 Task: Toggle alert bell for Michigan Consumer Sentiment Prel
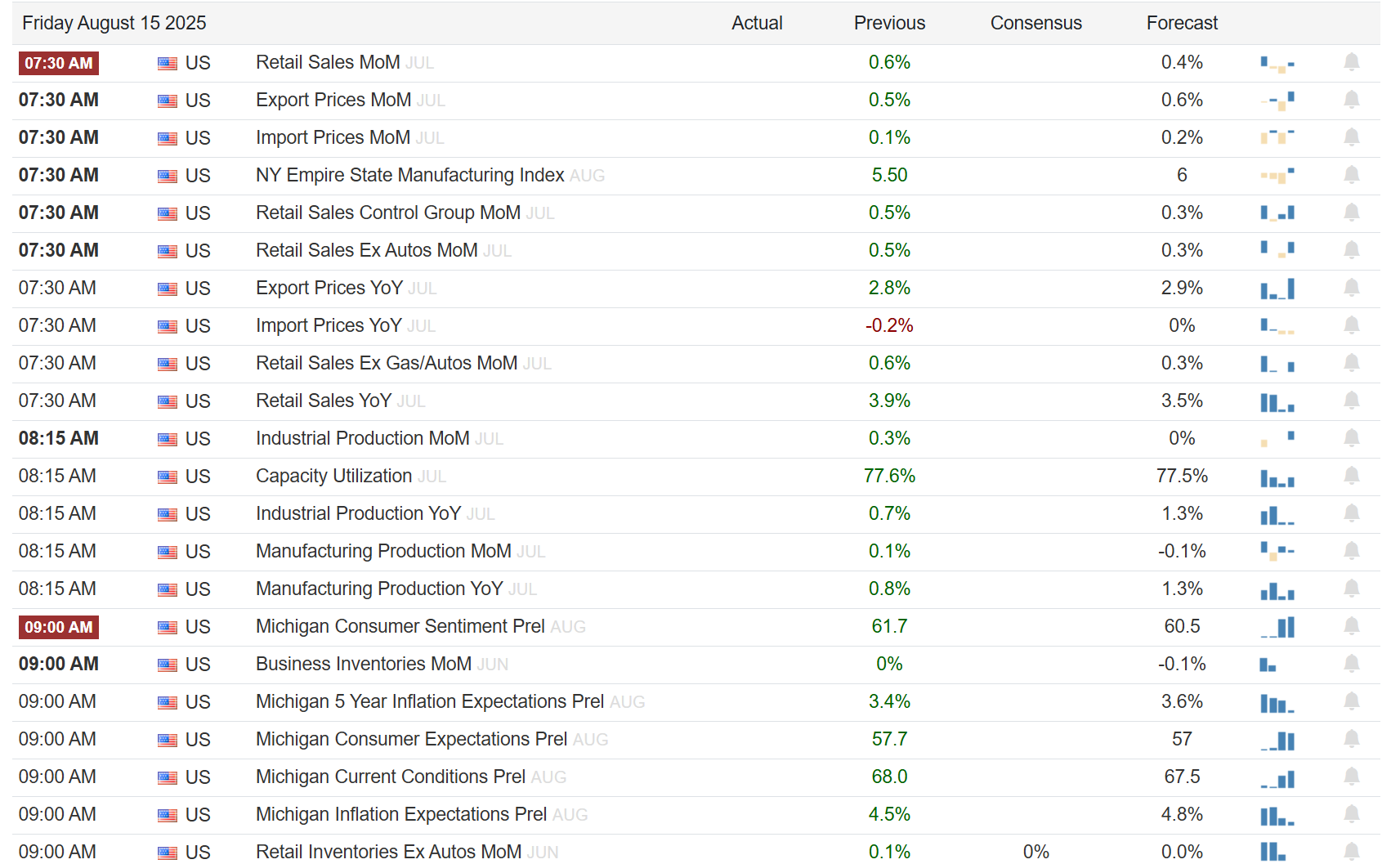tap(1351, 626)
